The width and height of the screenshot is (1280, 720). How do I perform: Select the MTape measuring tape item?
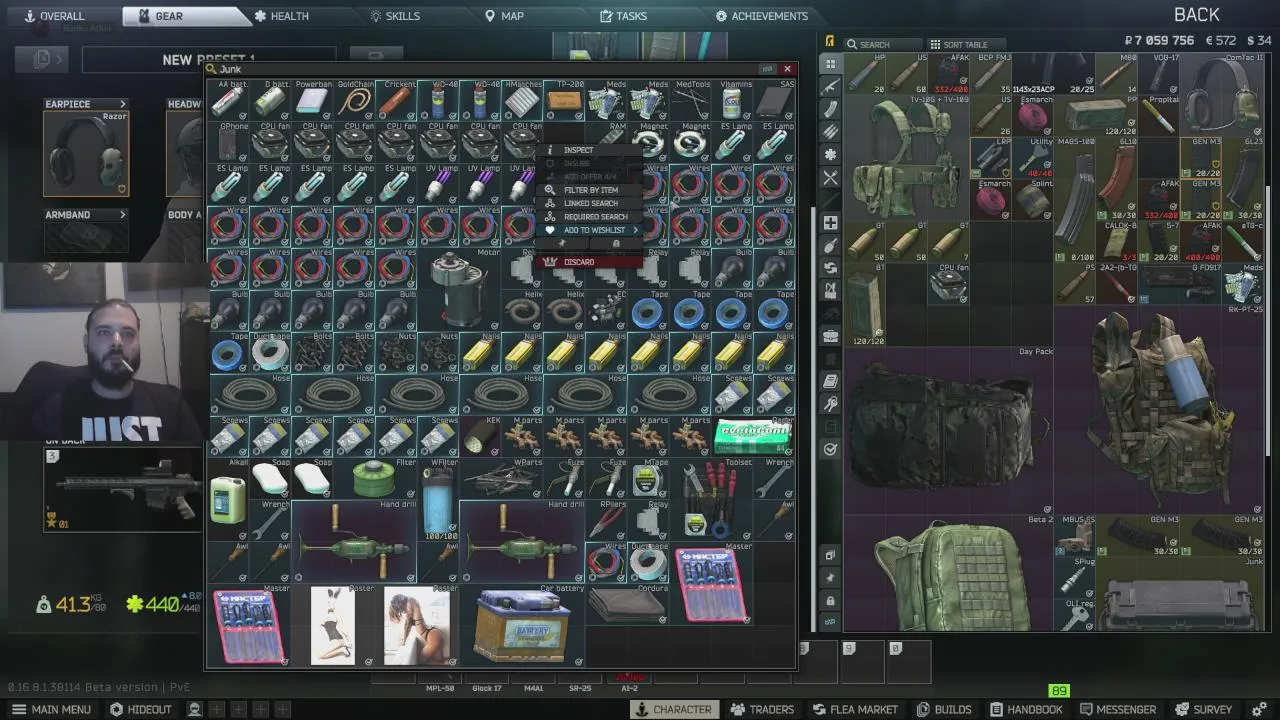click(x=648, y=478)
